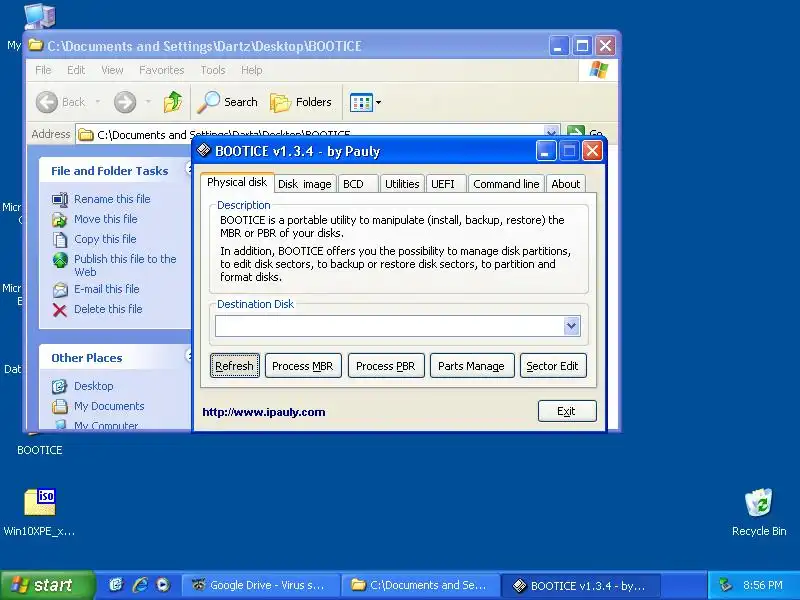Click Move this file
Image resolution: width=800 pixels, height=600 pixels.
point(106,219)
